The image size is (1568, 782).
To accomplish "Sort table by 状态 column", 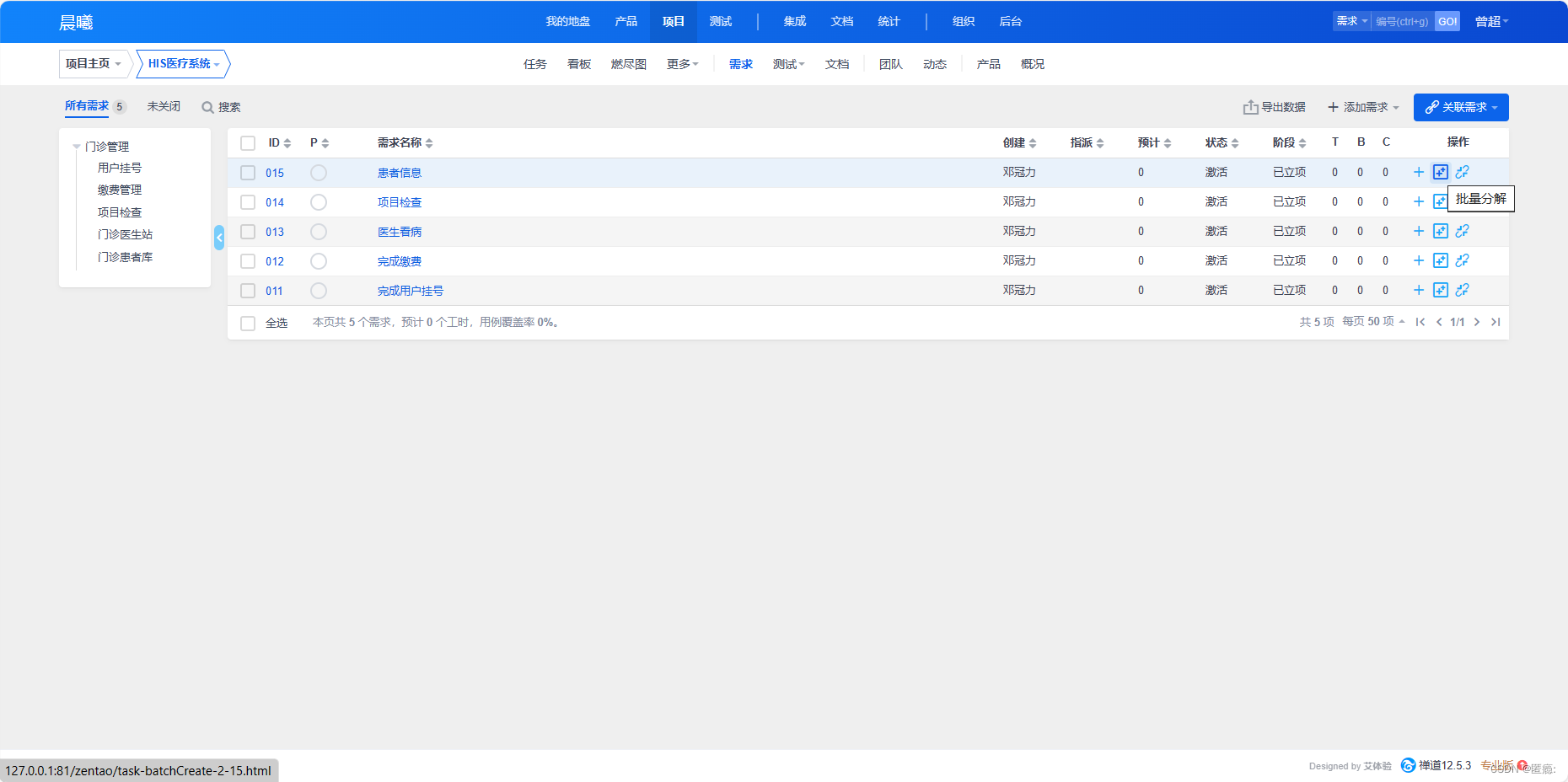I will click(1222, 142).
